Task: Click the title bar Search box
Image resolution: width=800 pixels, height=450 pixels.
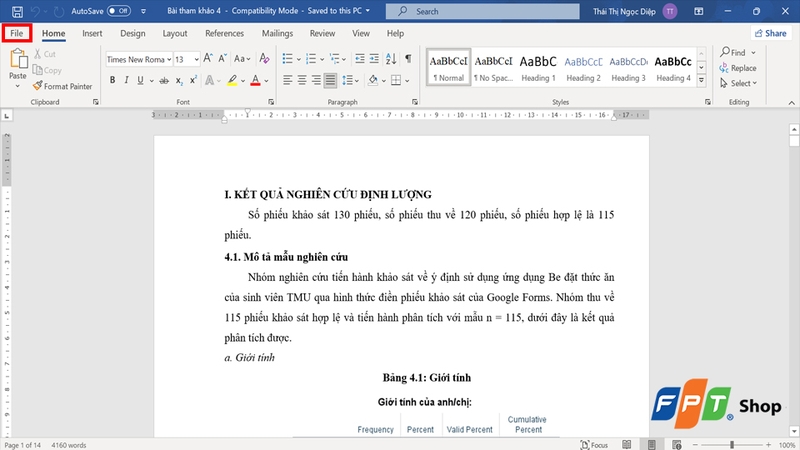Action: point(482,11)
